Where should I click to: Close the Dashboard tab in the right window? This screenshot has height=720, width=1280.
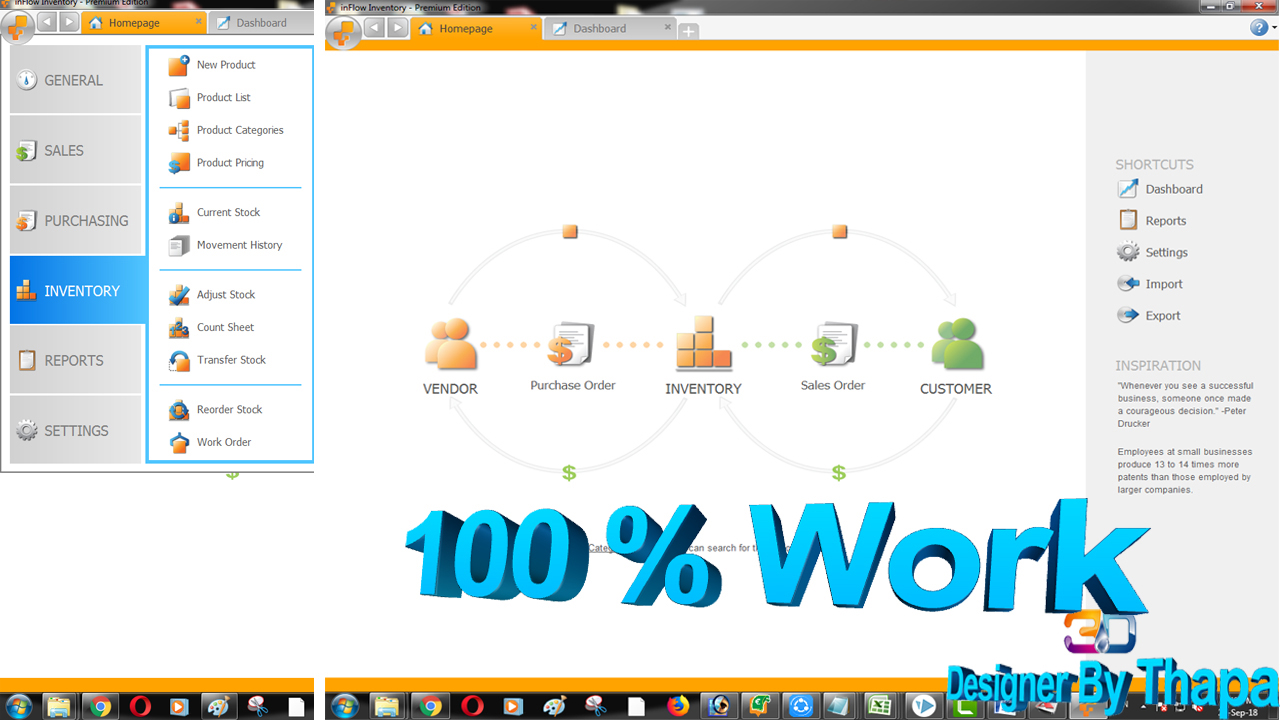pos(669,27)
